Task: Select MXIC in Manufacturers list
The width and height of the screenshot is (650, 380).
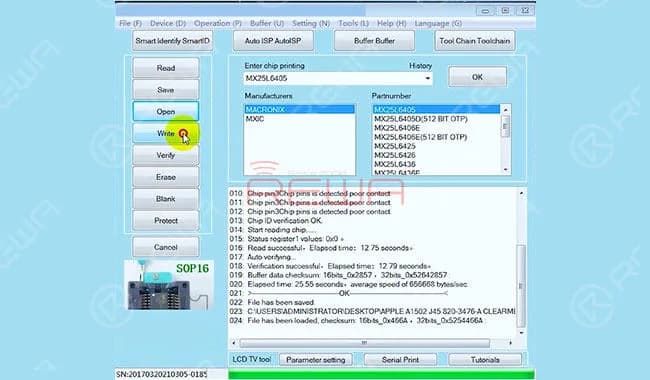Action: click(299, 119)
